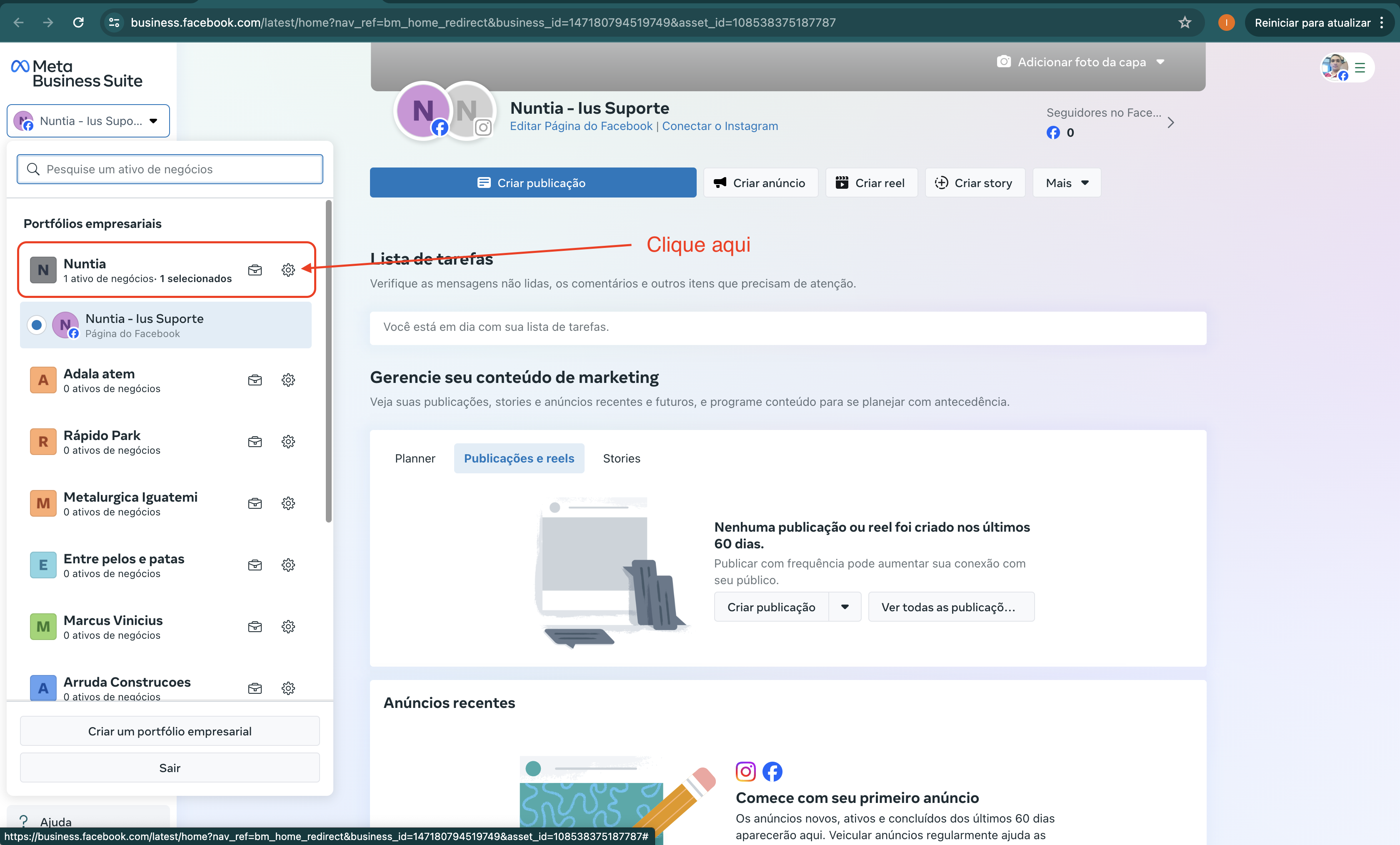
Task: Bookmark this page with the star icon
Action: point(1185,22)
